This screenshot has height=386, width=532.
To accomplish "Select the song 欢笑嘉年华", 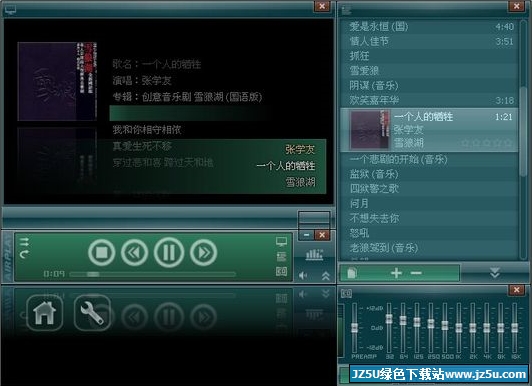I will [x=428, y=100].
